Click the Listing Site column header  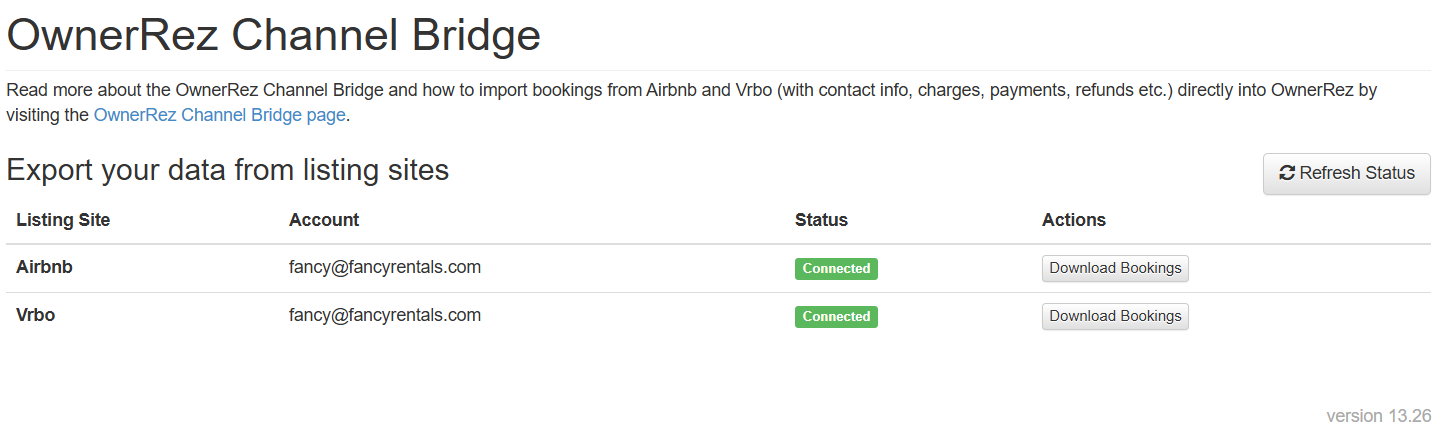coord(63,220)
